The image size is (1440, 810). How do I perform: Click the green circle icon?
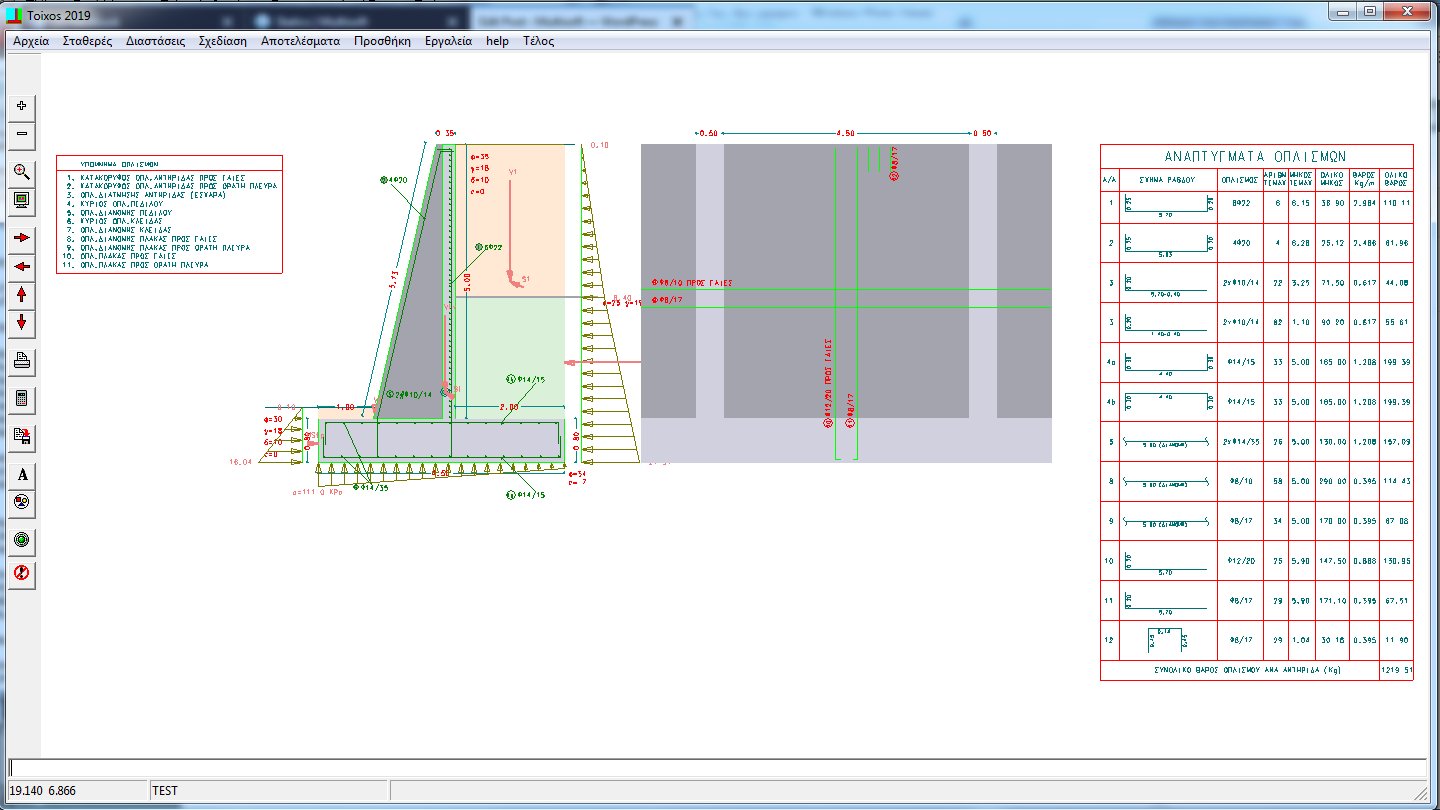pos(22,541)
